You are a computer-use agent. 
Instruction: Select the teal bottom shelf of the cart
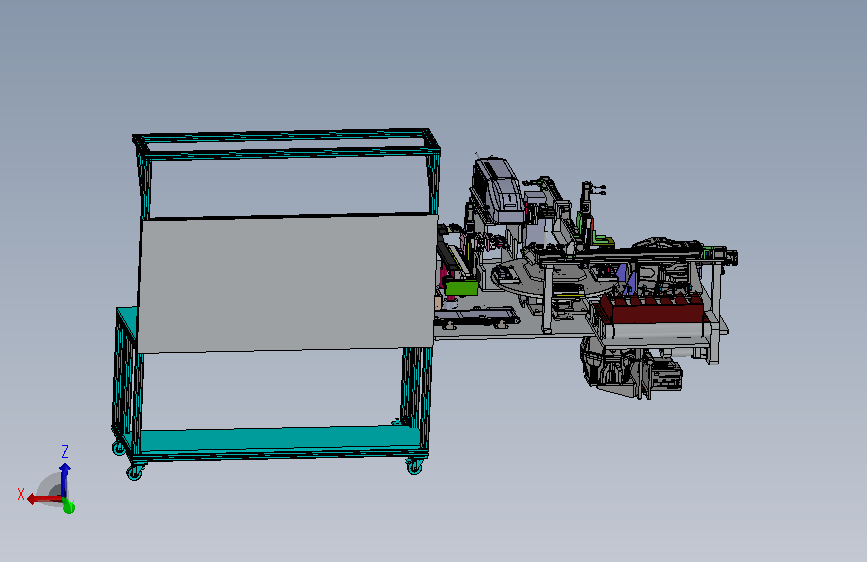click(279, 440)
